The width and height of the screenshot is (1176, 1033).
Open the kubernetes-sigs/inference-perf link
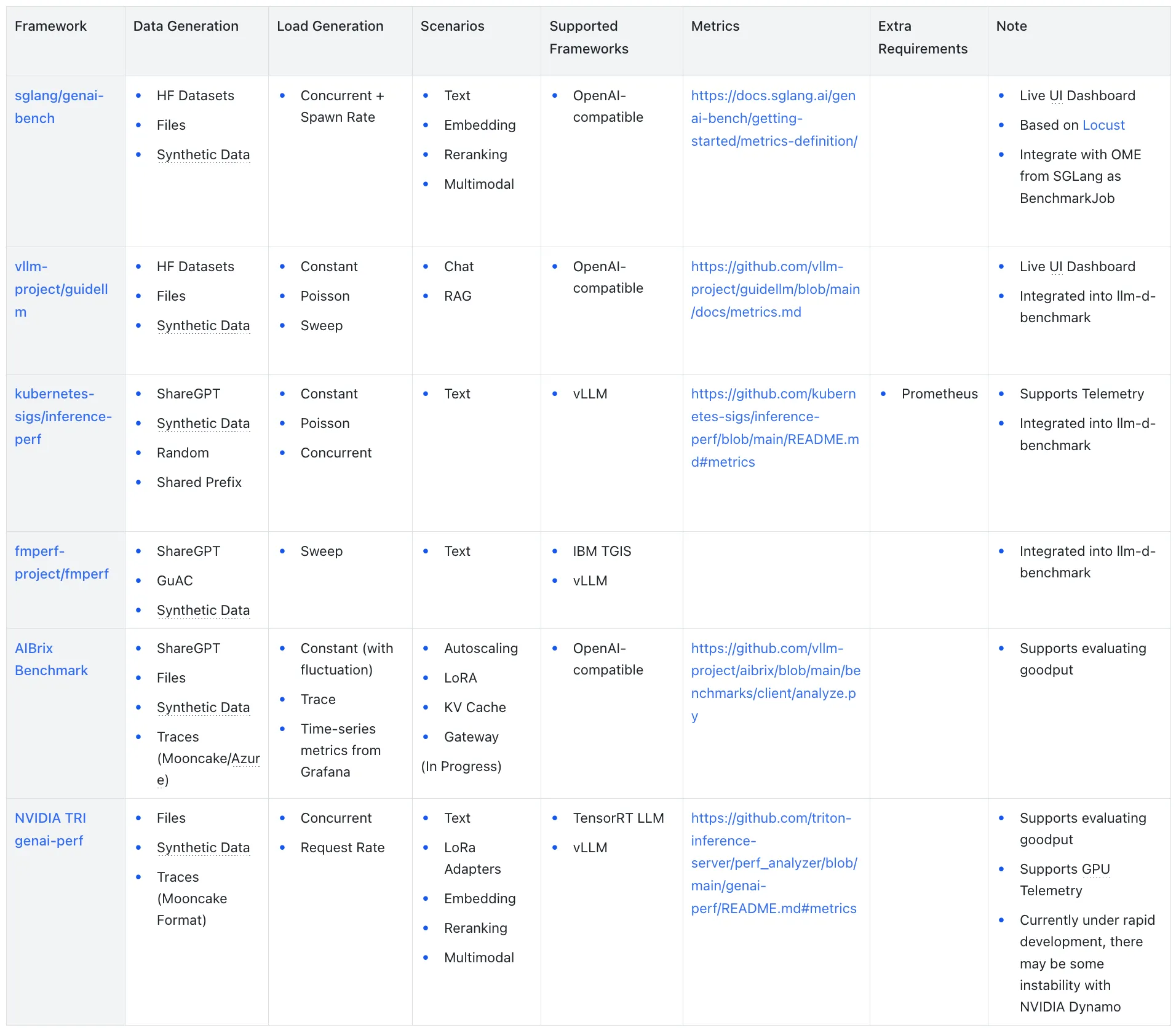point(62,416)
